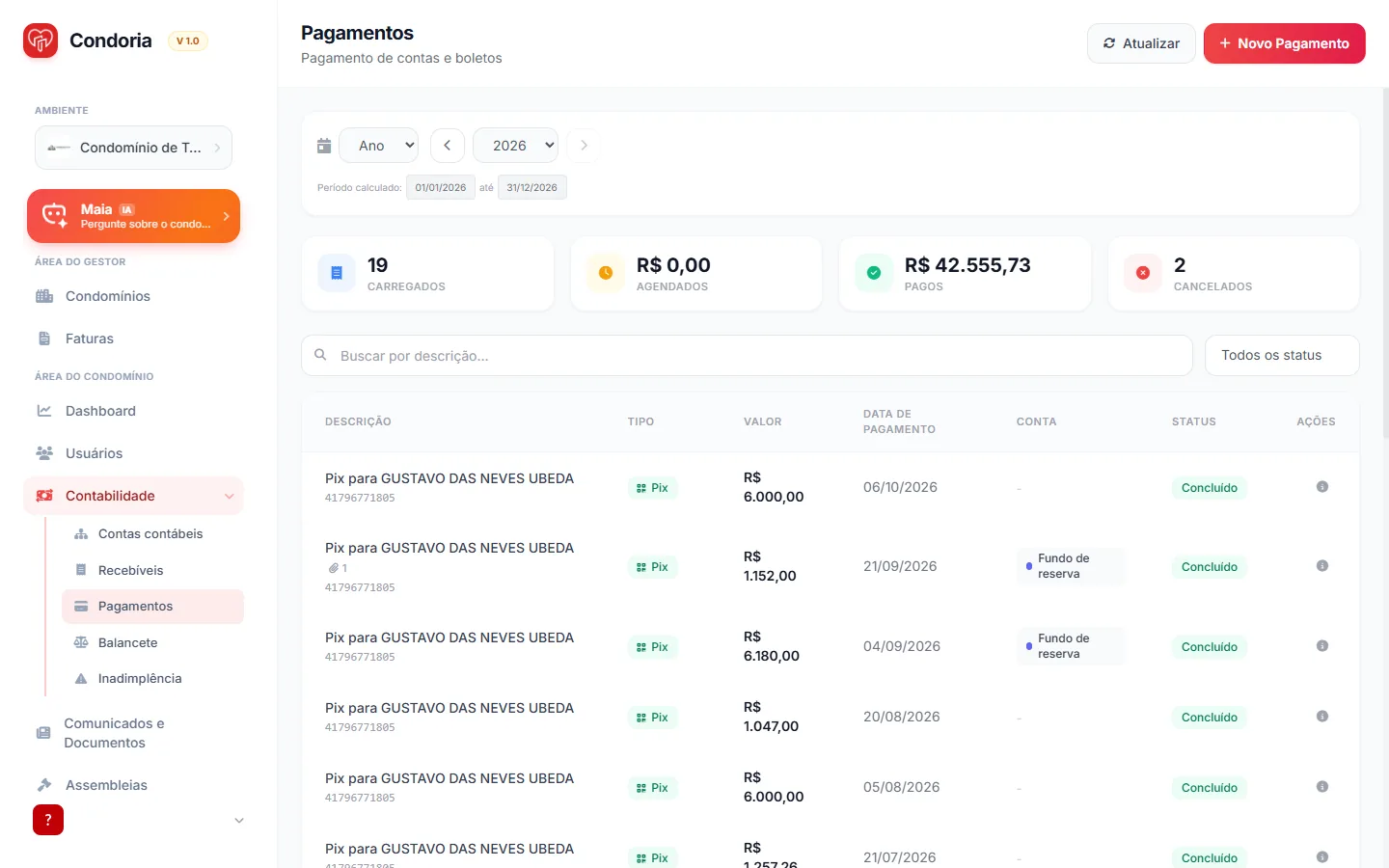Open row actions for the 21/09/2026 payment
This screenshot has width=1389, height=868.
[x=1322, y=566]
